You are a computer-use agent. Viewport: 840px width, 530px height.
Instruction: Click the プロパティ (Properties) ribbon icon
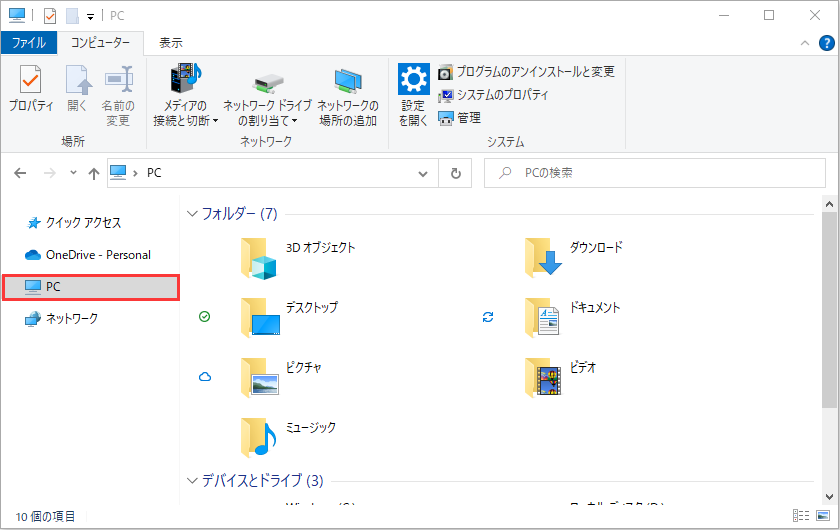[31, 92]
